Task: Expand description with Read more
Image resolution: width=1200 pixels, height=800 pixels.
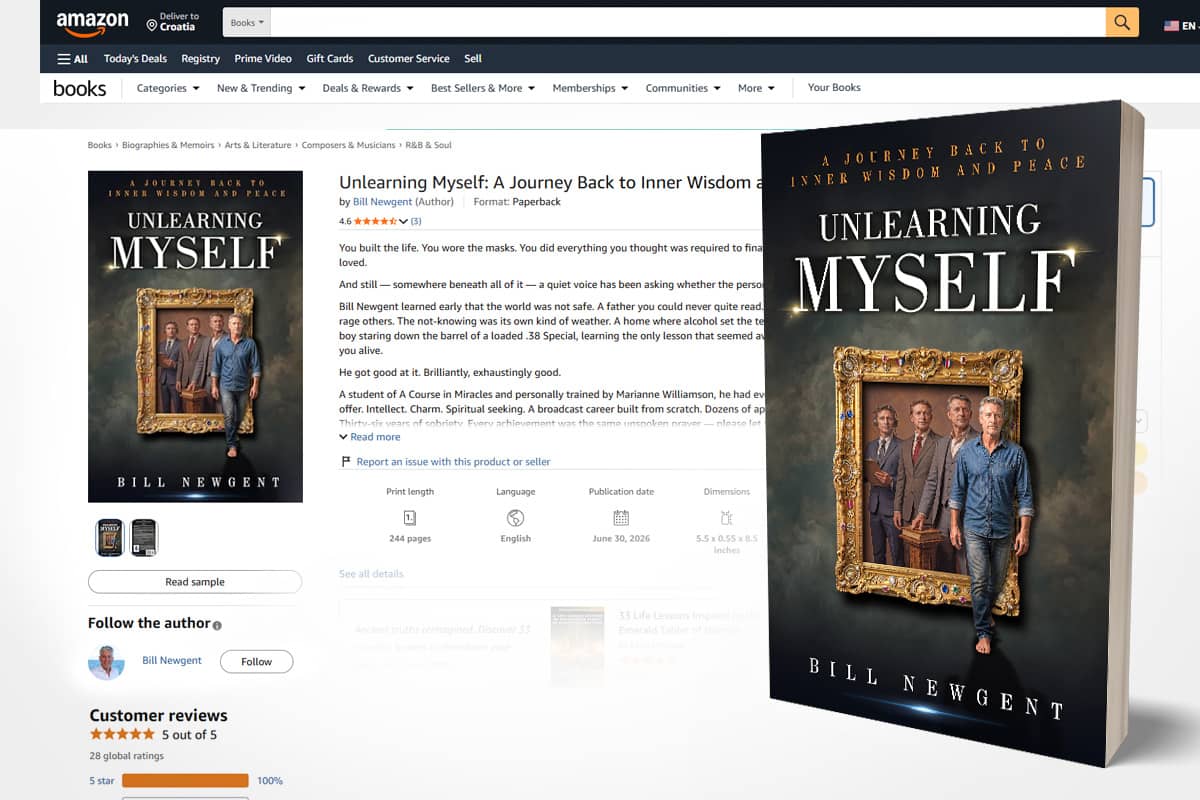Action: pos(370,437)
